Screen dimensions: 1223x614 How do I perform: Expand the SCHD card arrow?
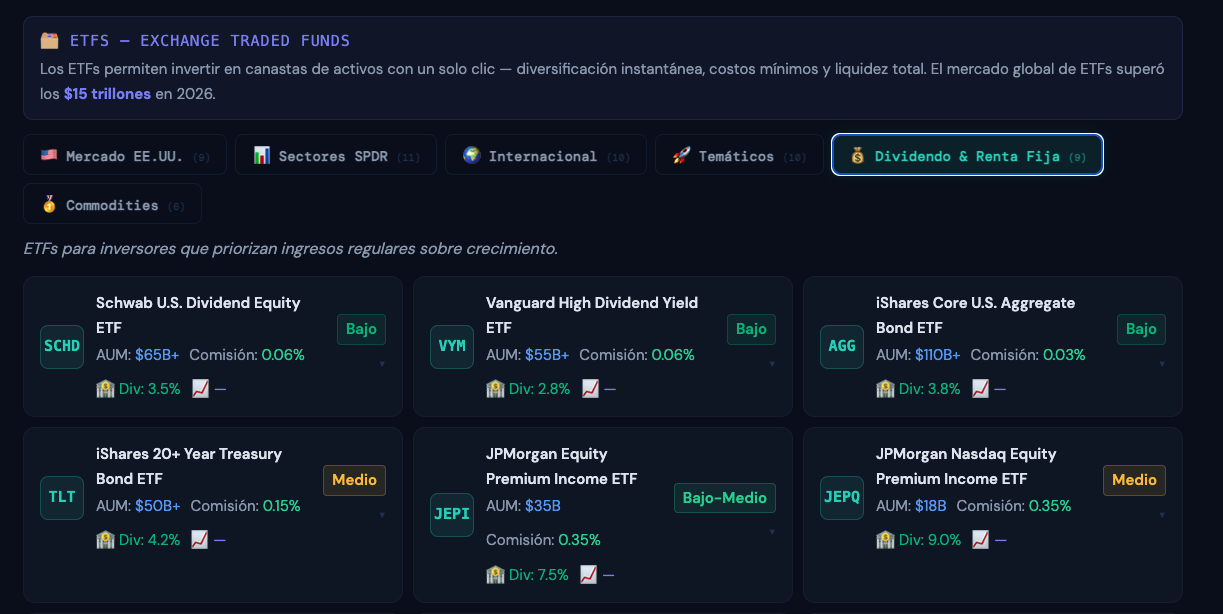381,364
